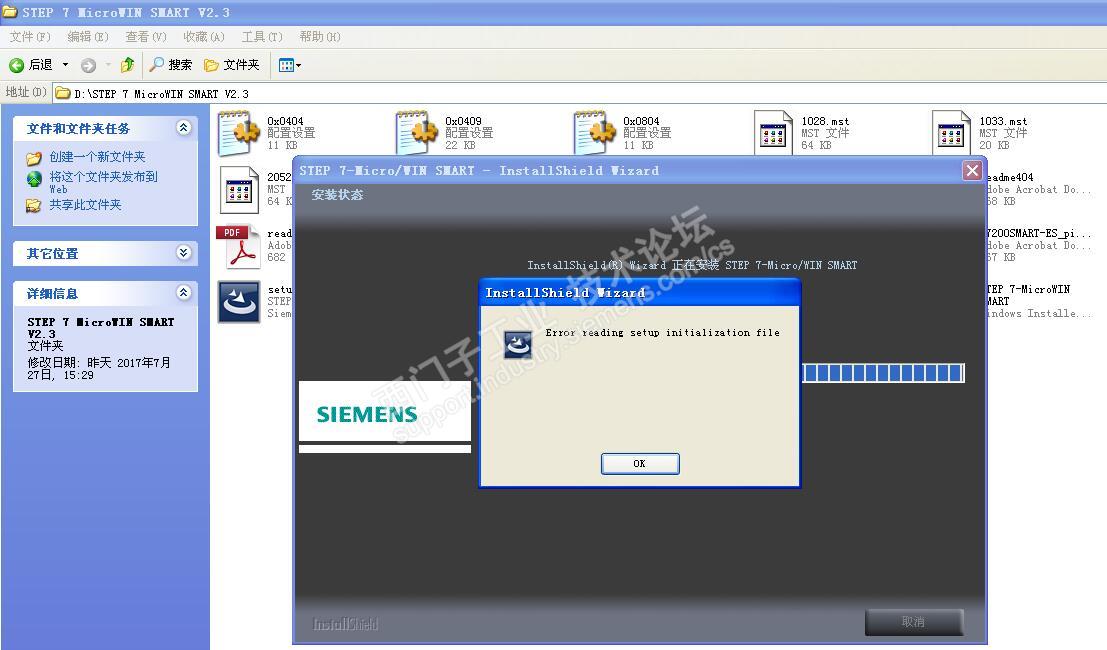The height and width of the screenshot is (650, 1107).
Task: Open the Search tool in Explorer toolbar
Action: (171, 65)
